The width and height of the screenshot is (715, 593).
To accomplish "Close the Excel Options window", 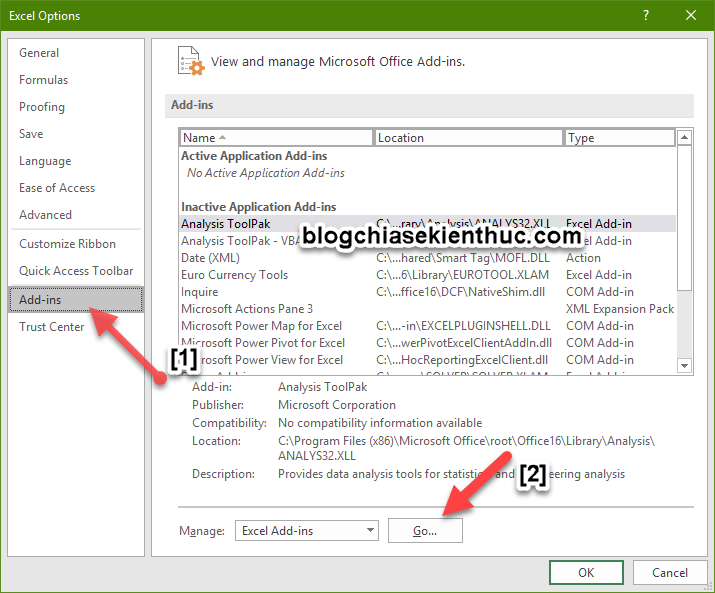I will [691, 16].
